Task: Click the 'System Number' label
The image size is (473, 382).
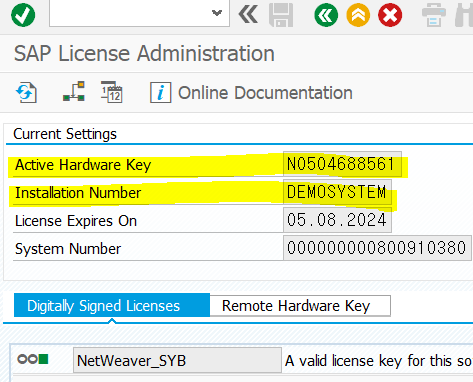Action: click(68, 249)
